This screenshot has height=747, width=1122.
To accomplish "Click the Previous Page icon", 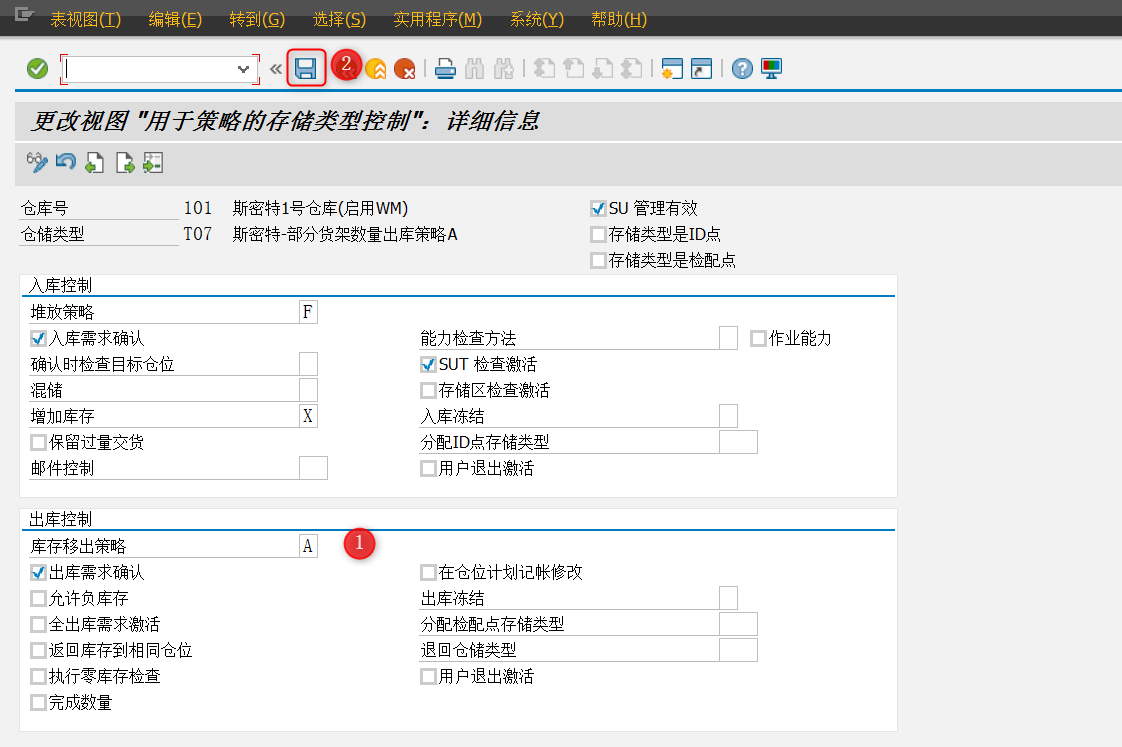I will pyautogui.click(x=573, y=69).
